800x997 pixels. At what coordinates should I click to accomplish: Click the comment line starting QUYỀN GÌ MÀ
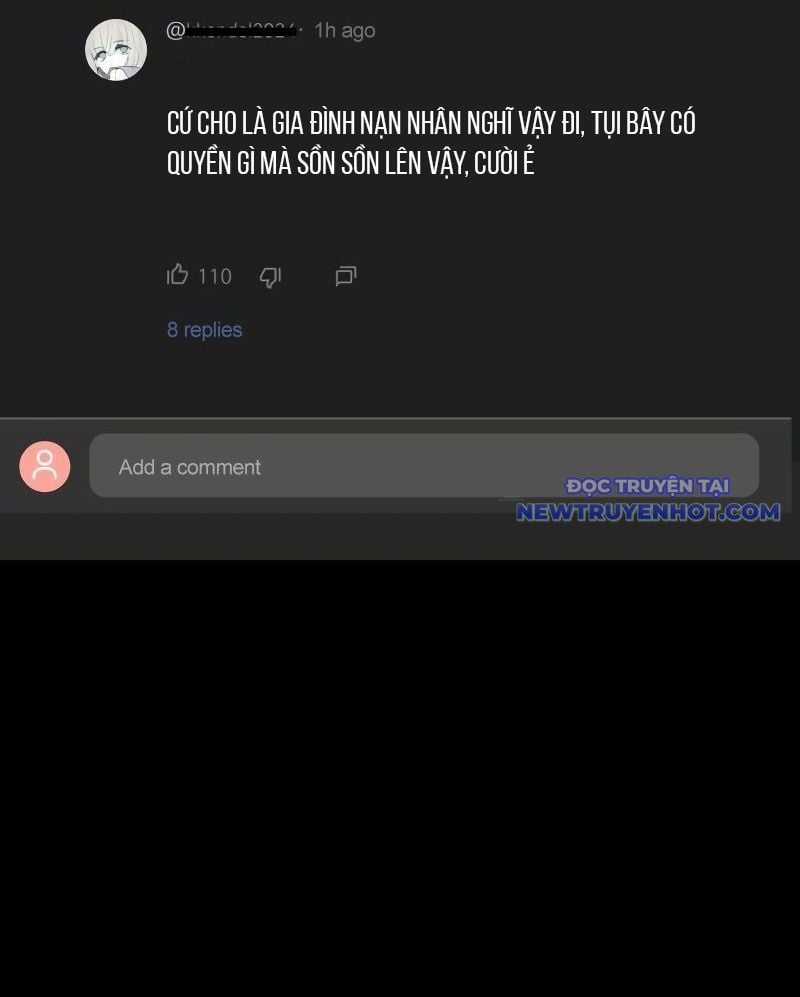tap(350, 163)
